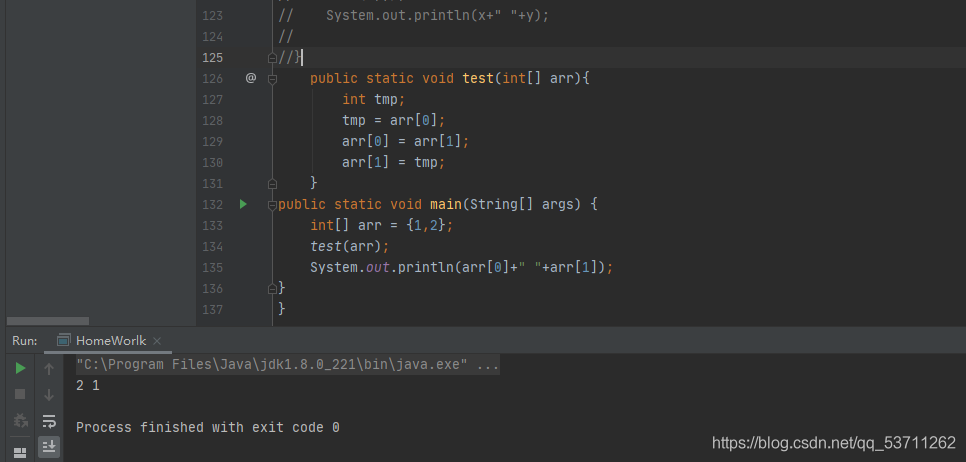The height and width of the screenshot is (462, 966).
Task: Click line number 135 in gutter
Action: click(x=213, y=267)
